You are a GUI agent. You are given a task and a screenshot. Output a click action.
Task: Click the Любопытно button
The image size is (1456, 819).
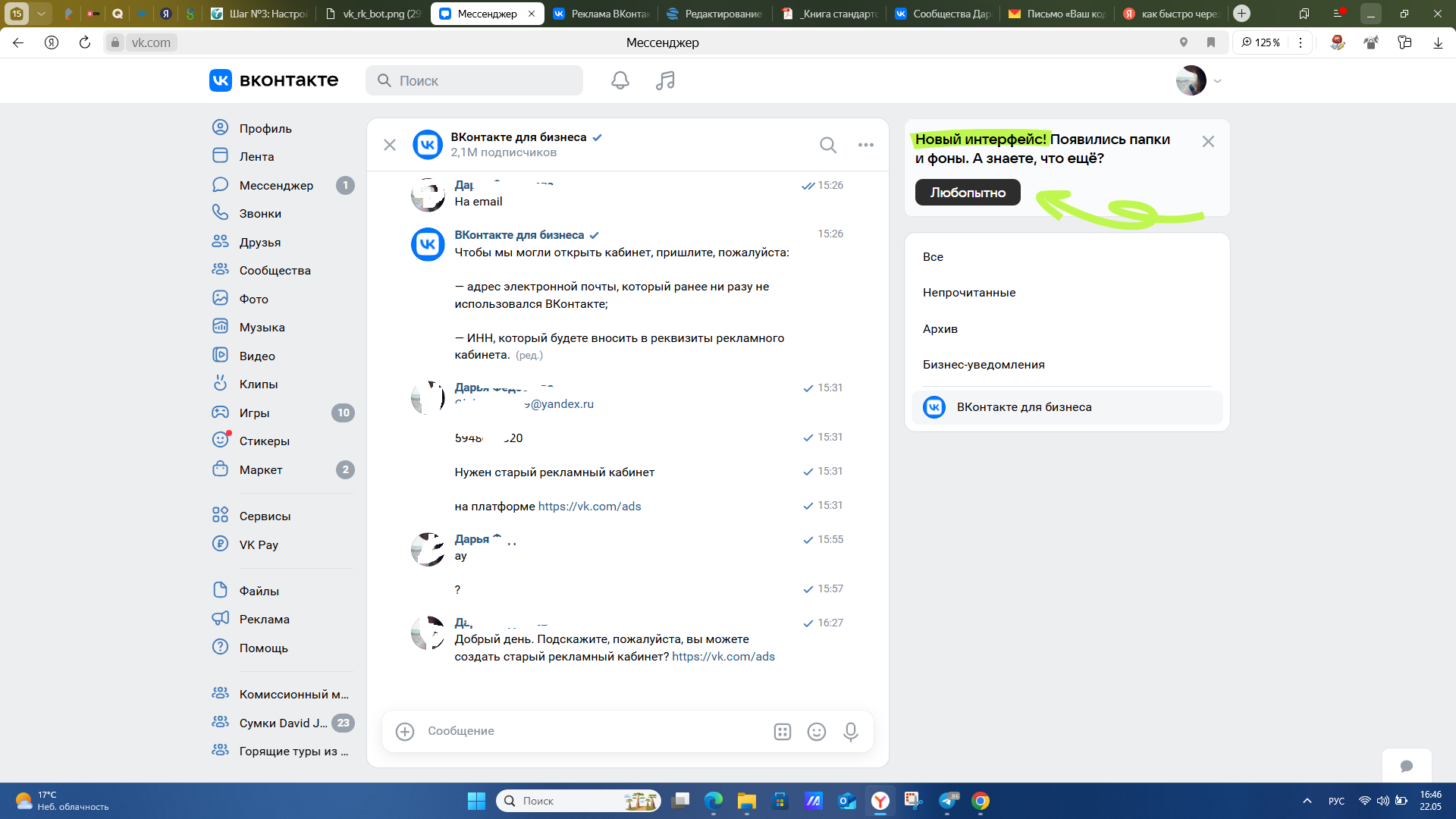click(x=968, y=193)
